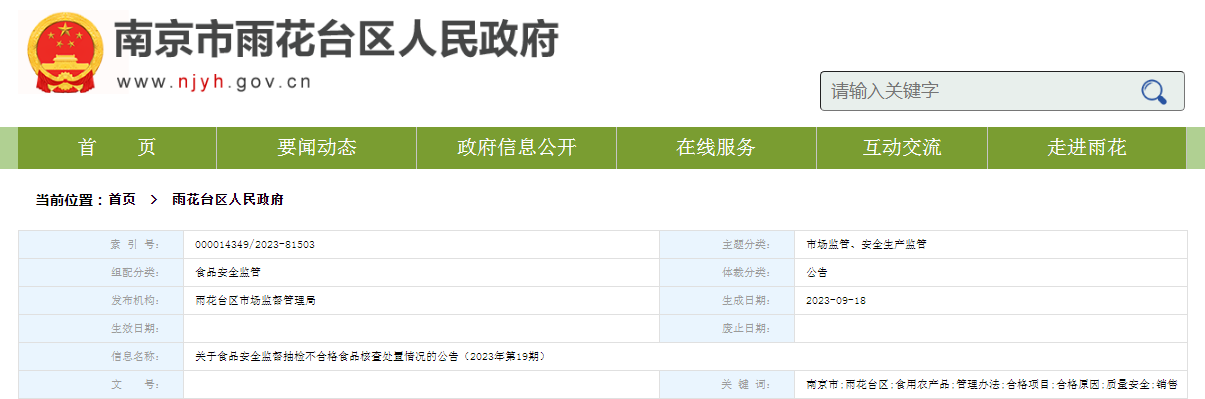1205x399 pixels.
Task: Open the 首页 navigation tab
Action: click(x=117, y=148)
